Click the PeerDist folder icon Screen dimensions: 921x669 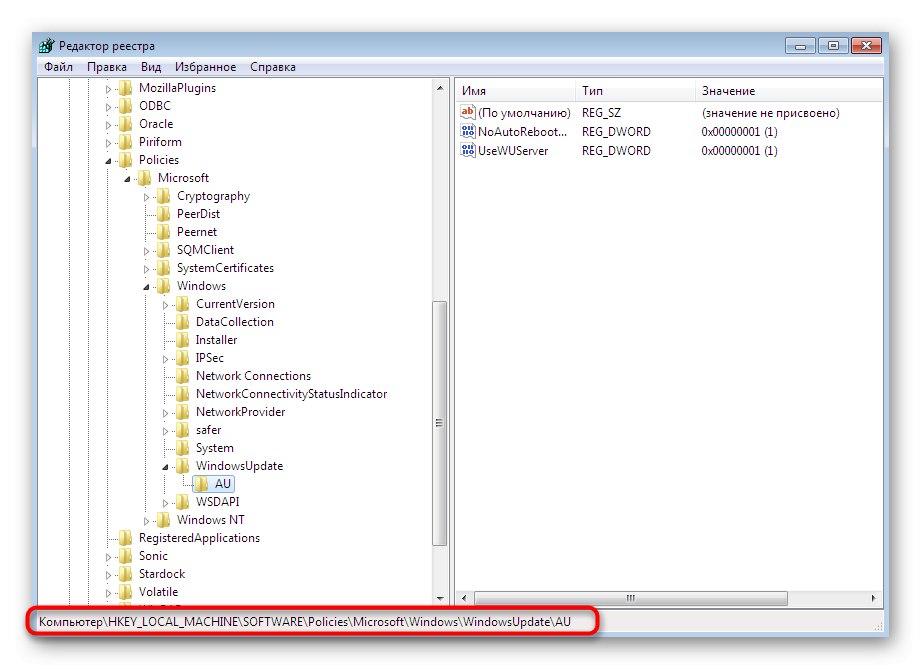[x=163, y=214]
